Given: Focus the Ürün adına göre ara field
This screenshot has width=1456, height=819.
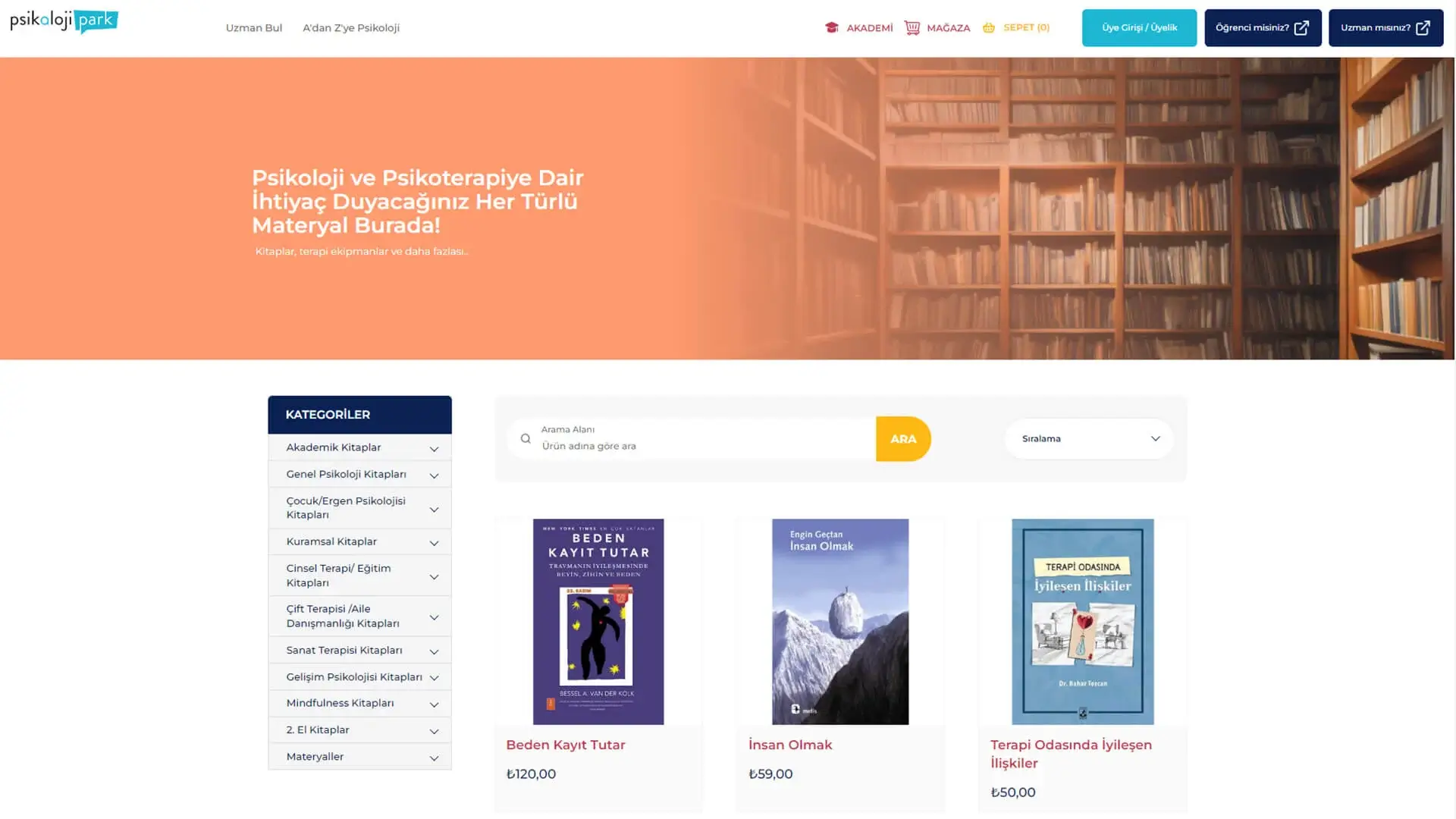Looking at the screenshot, I should click(705, 446).
